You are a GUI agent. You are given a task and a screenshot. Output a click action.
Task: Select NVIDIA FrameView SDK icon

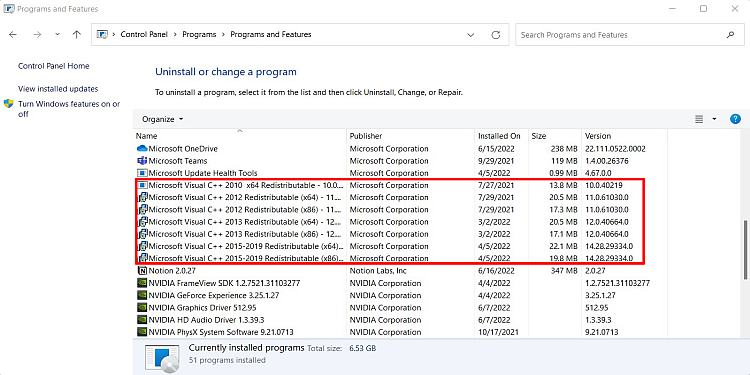click(x=142, y=283)
